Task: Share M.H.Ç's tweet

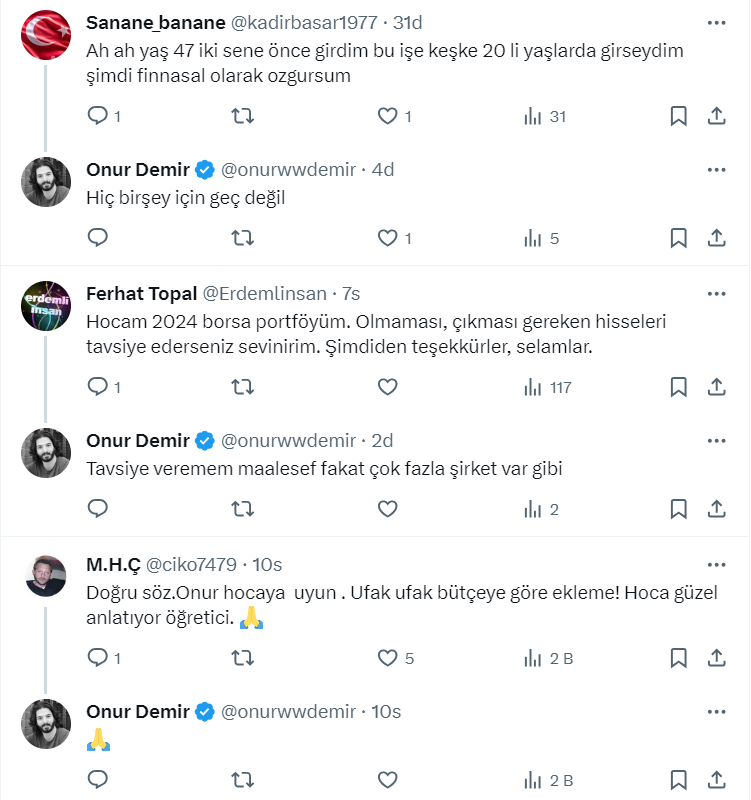Action: [716, 658]
